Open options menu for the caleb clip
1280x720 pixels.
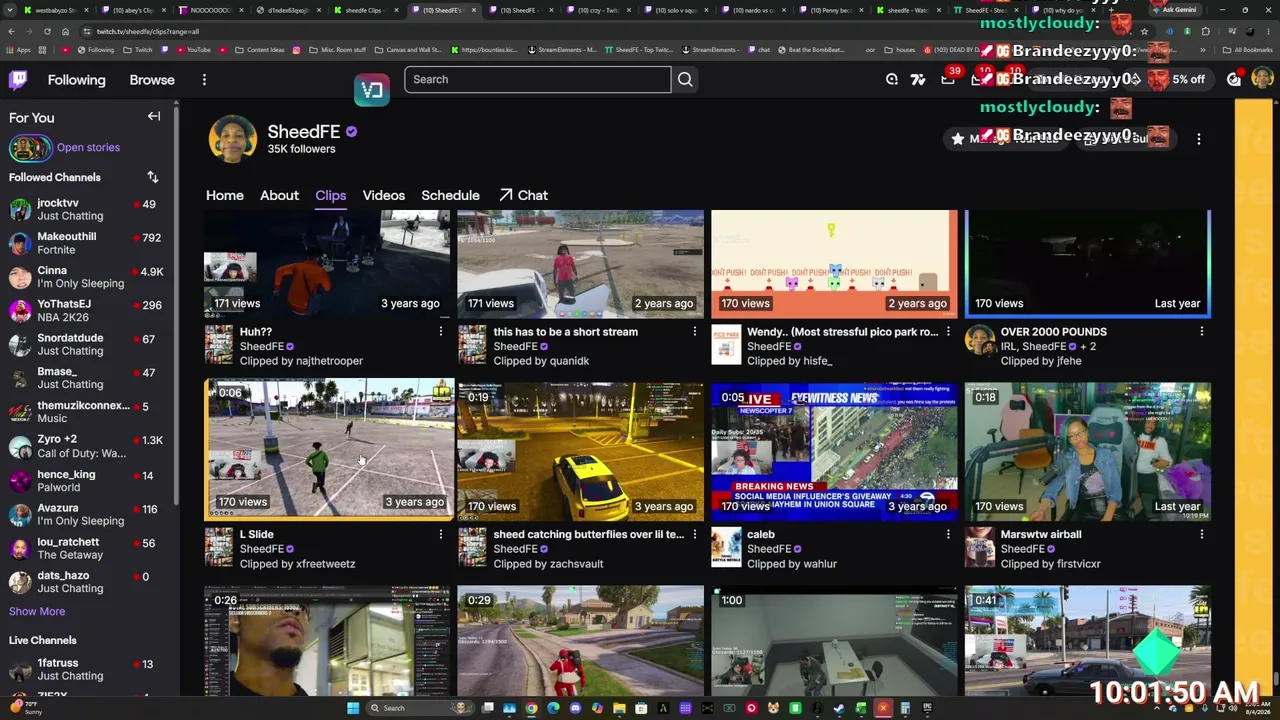948,535
